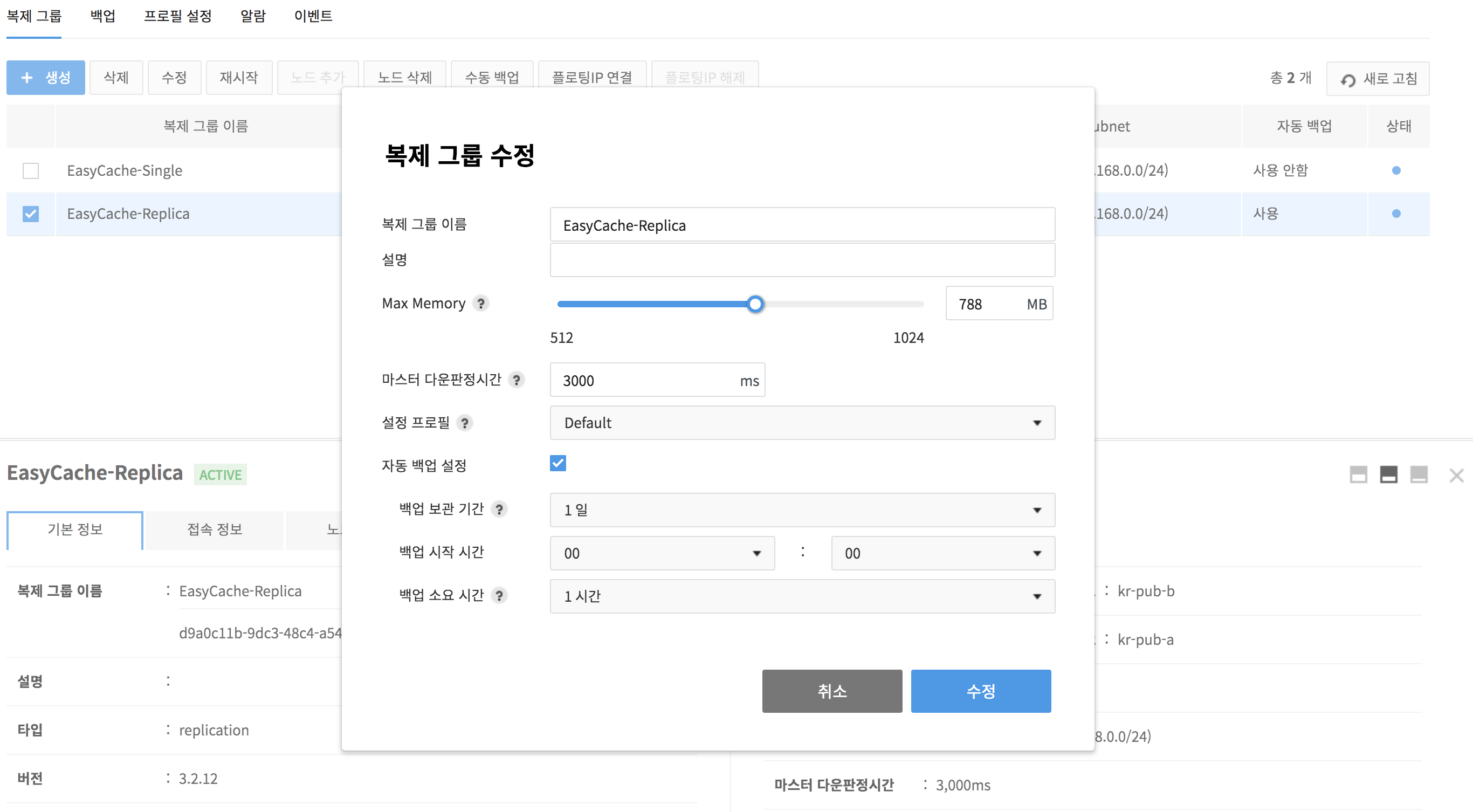Select the 기본 정보 detail tab

[x=75, y=529]
